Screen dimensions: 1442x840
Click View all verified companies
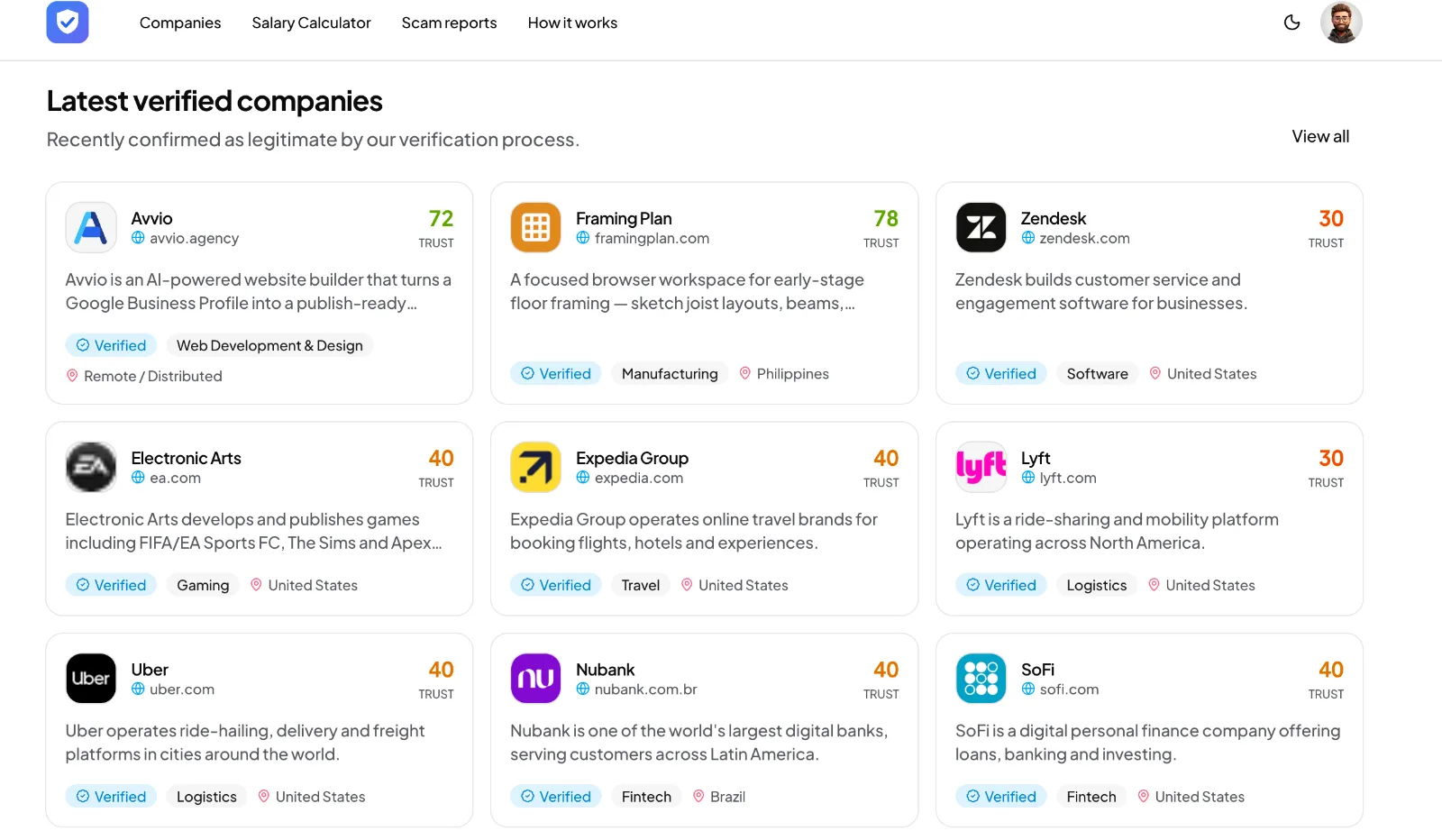point(1320,136)
